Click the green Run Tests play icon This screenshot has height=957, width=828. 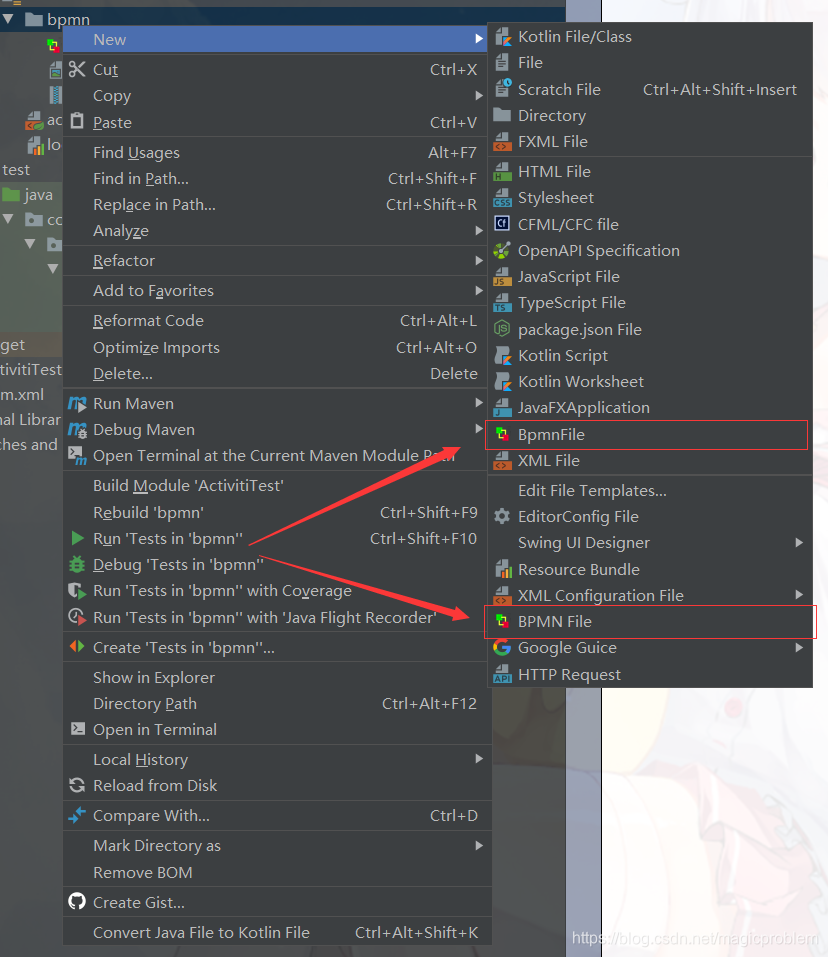(x=77, y=538)
